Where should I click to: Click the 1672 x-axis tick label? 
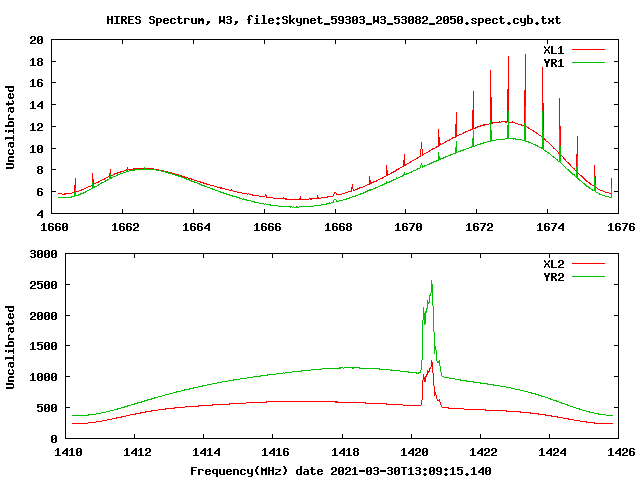click(x=479, y=227)
